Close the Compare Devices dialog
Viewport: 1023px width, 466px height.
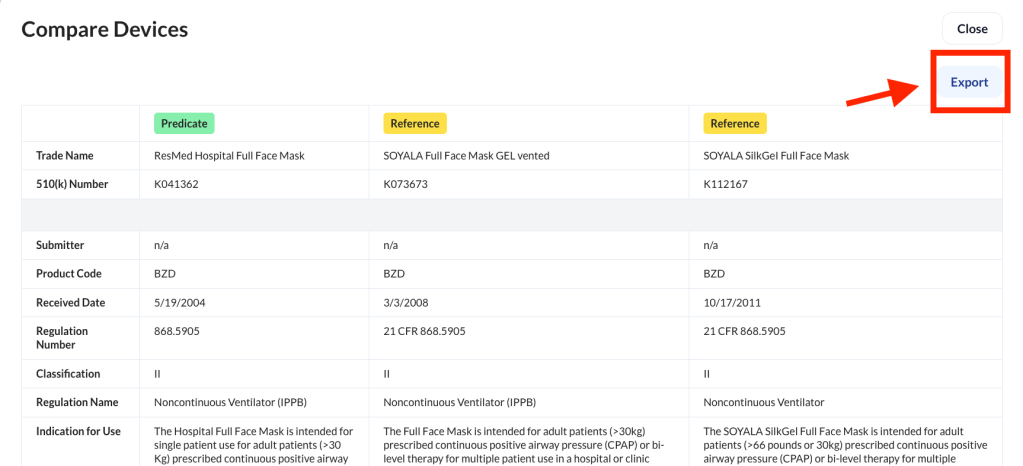971,29
